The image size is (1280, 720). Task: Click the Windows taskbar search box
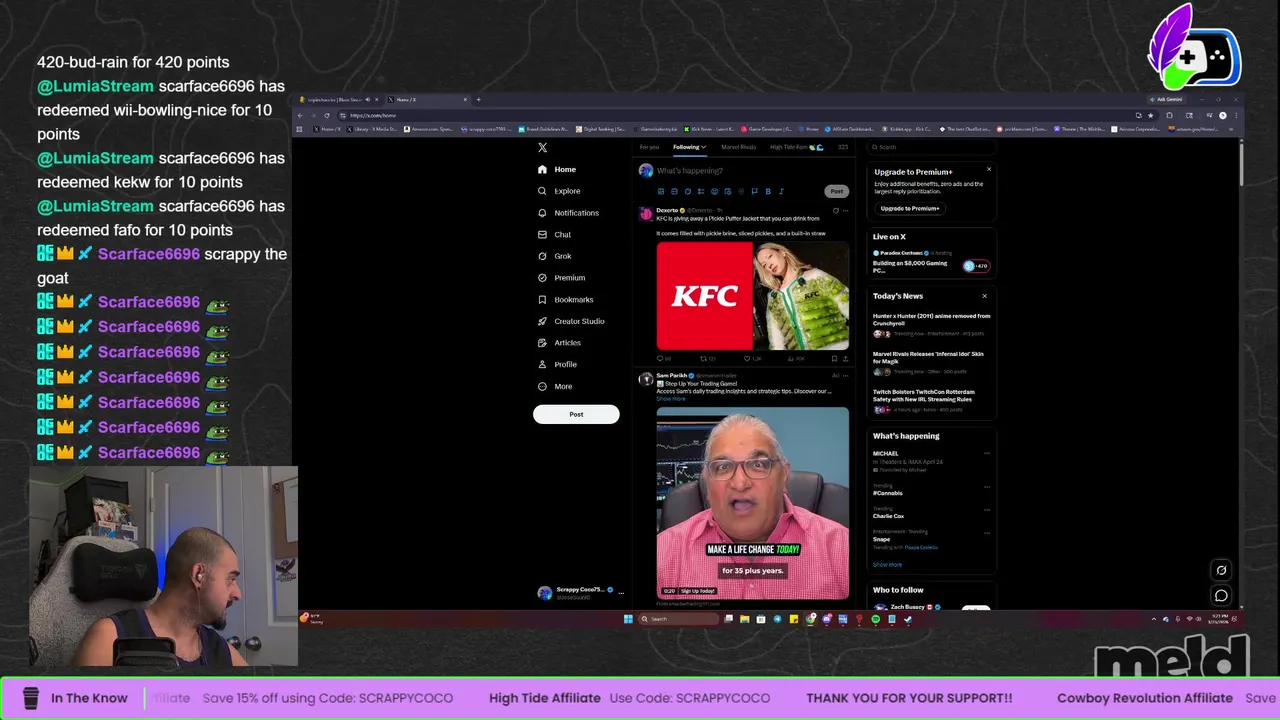point(678,619)
